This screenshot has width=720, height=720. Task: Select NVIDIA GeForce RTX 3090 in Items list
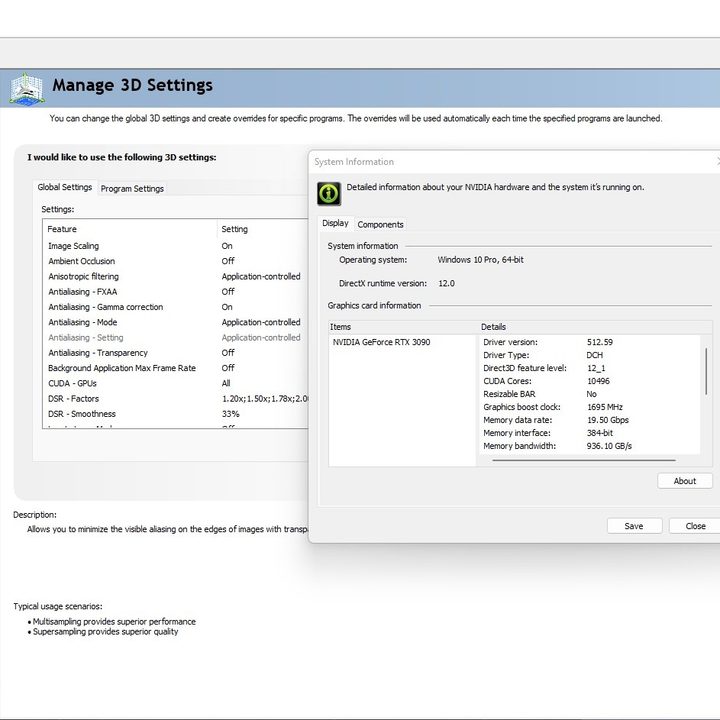[381, 342]
